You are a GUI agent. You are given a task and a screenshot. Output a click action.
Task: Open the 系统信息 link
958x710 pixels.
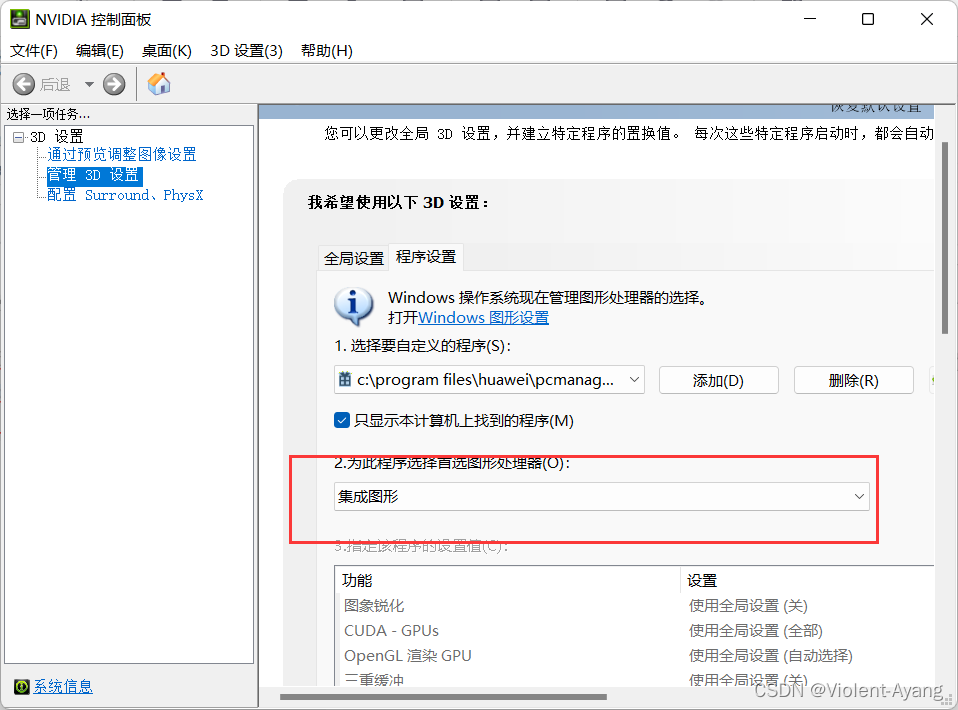(63, 687)
